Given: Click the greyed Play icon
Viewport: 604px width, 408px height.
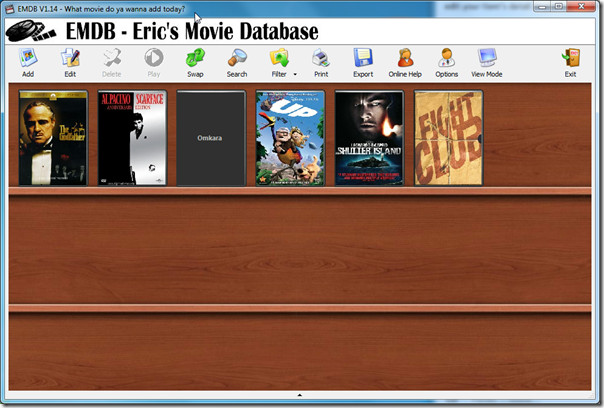Looking at the screenshot, I should (x=154, y=63).
